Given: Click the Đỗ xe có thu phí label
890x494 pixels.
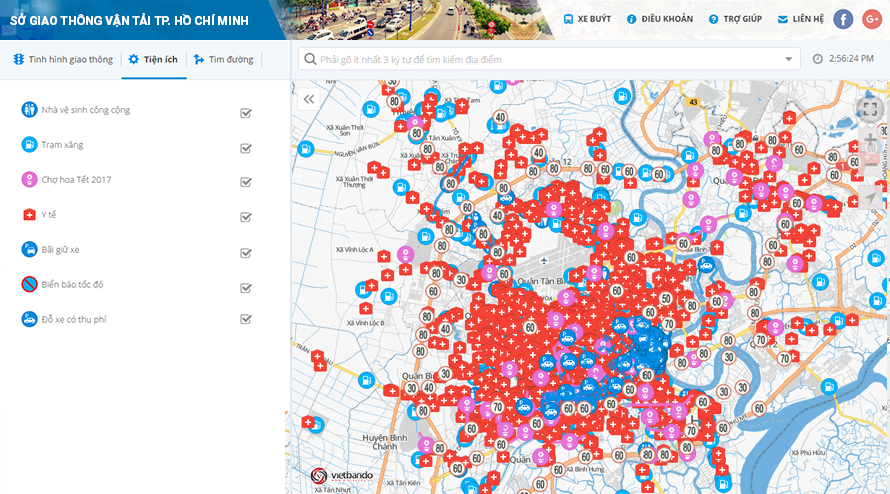Looking at the screenshot, I should point(74,319).
